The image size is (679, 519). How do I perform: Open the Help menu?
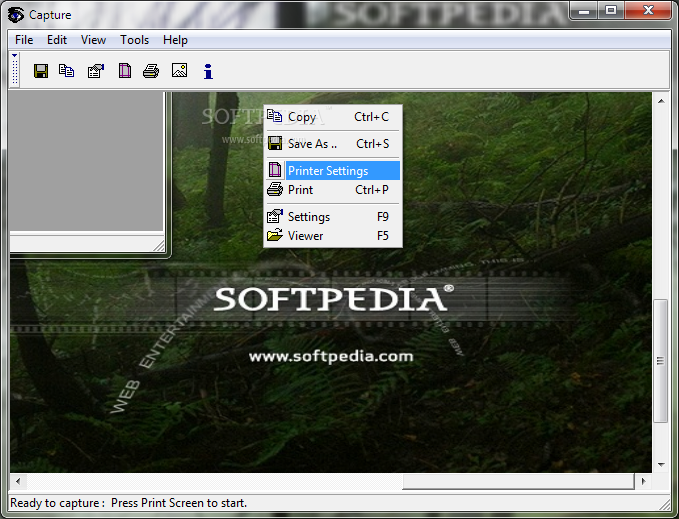point(175,40)
